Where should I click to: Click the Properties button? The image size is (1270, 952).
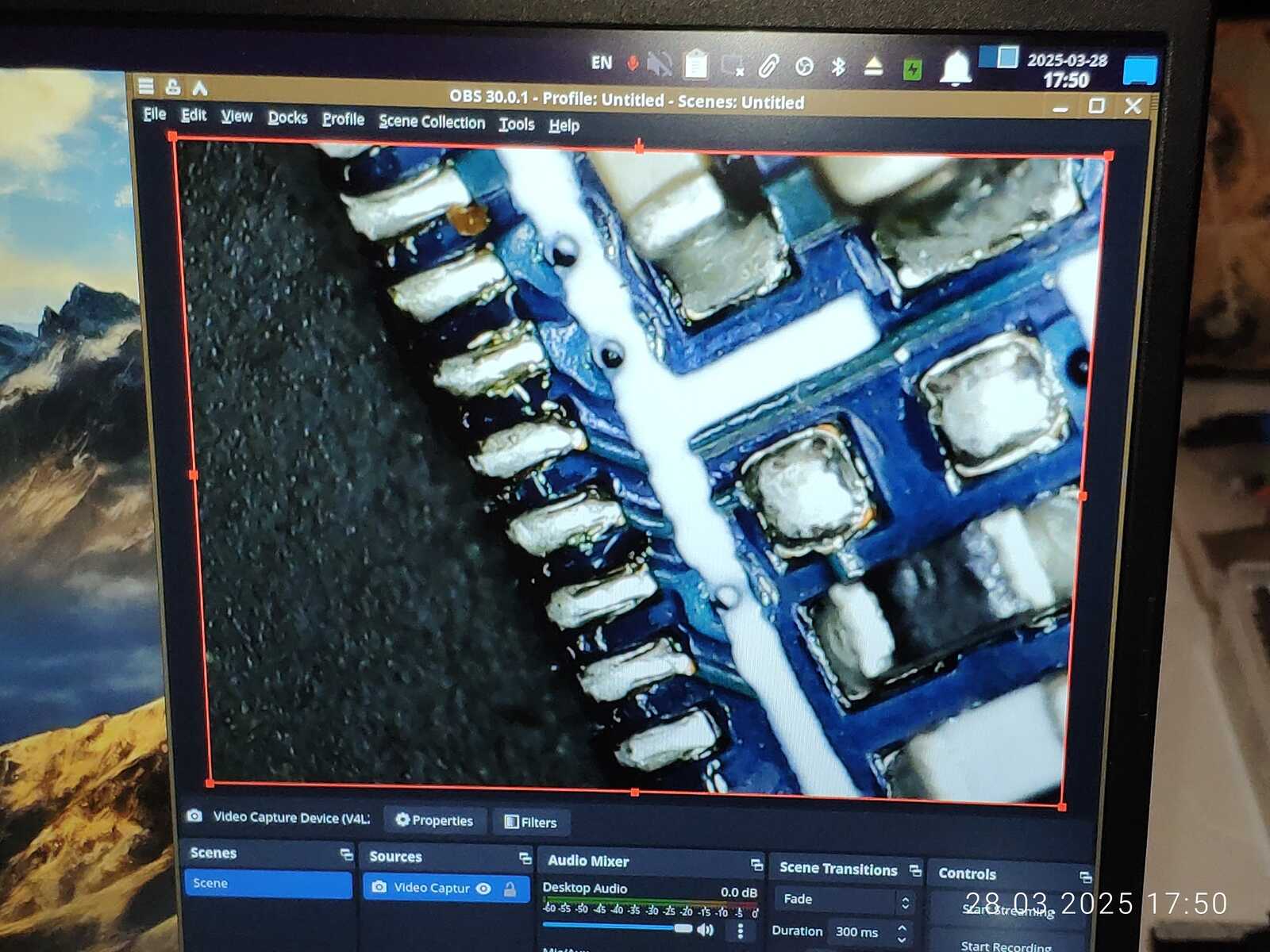point(434,820)
